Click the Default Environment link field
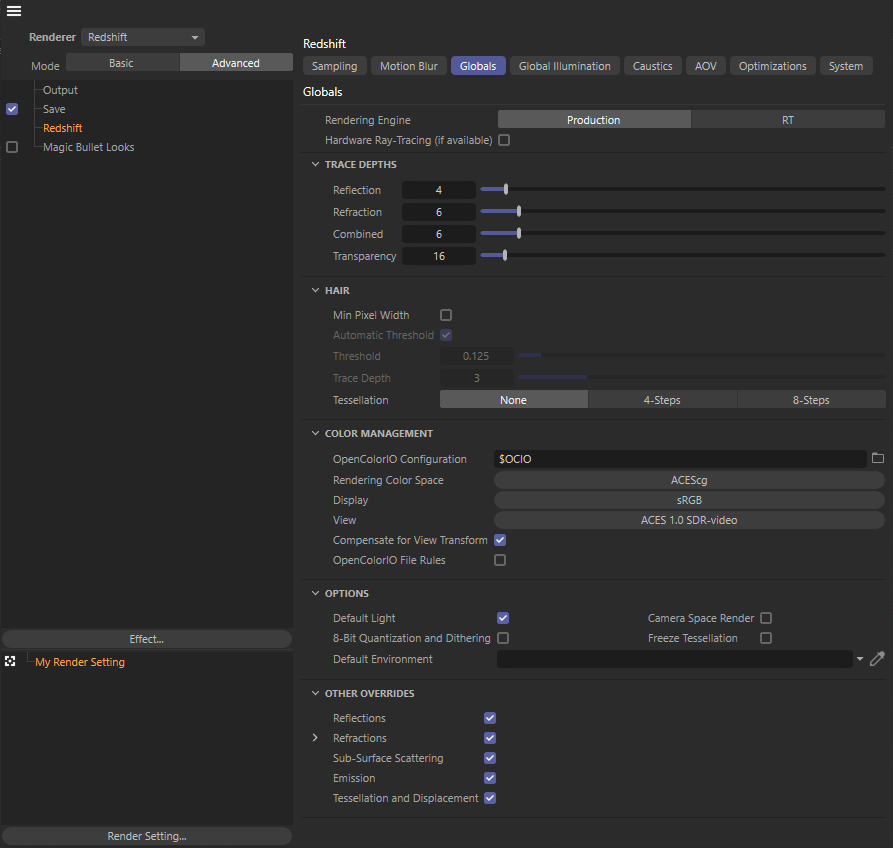Screen dimensions: 893x848 (x=674, y=659)
